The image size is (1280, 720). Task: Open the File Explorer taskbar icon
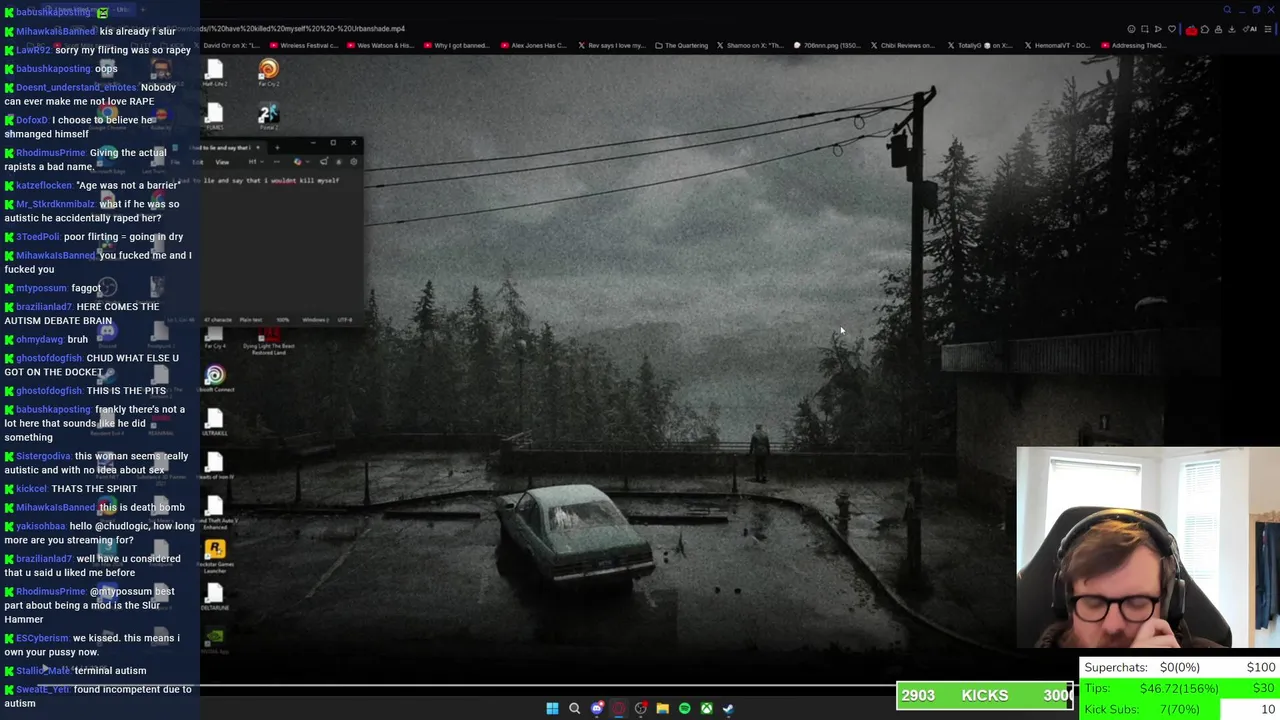click(x=662, y=708)
